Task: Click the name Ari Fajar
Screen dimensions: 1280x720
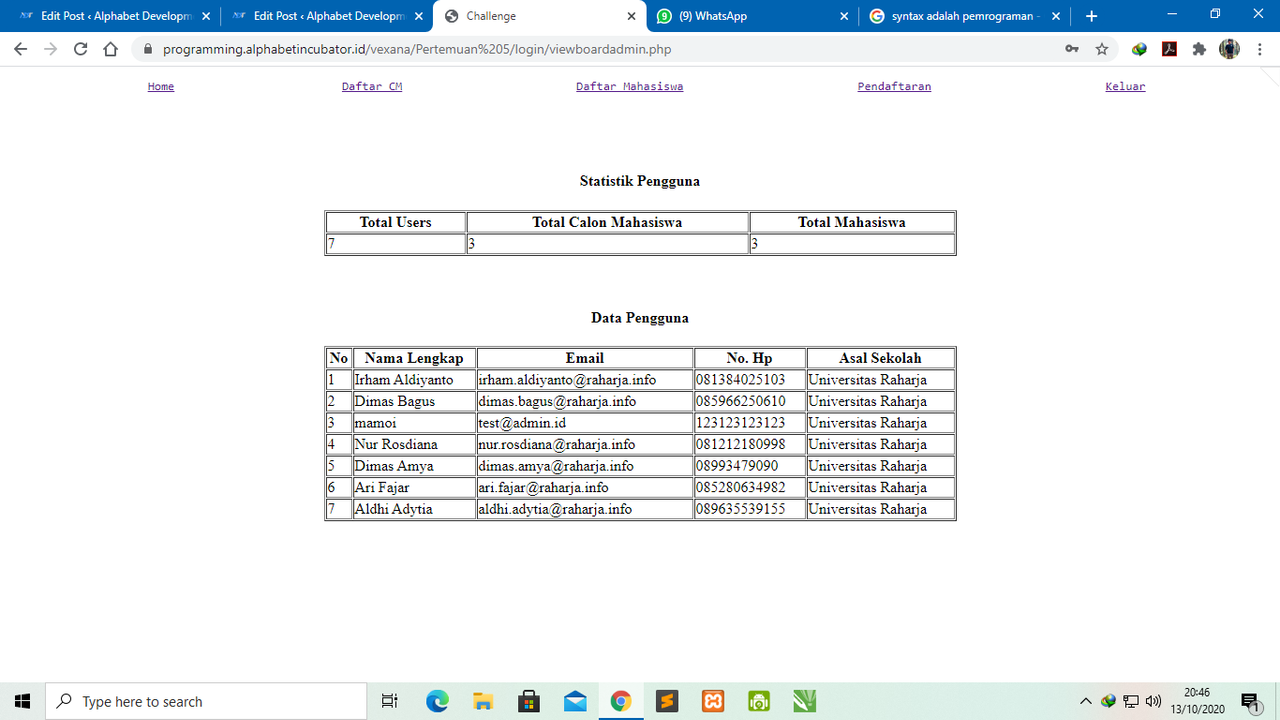Action: click(382, 488)
